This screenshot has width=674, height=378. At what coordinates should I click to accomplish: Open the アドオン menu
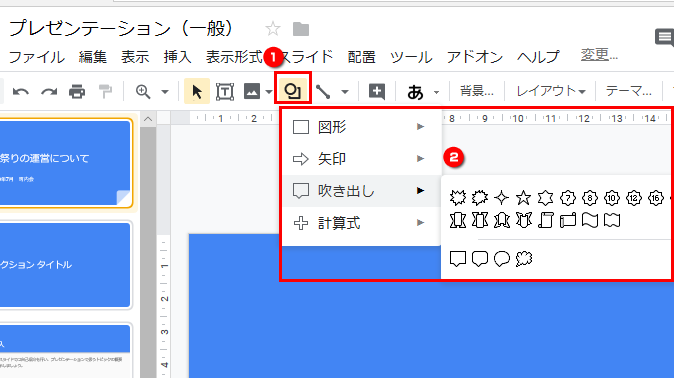[475, 57]
